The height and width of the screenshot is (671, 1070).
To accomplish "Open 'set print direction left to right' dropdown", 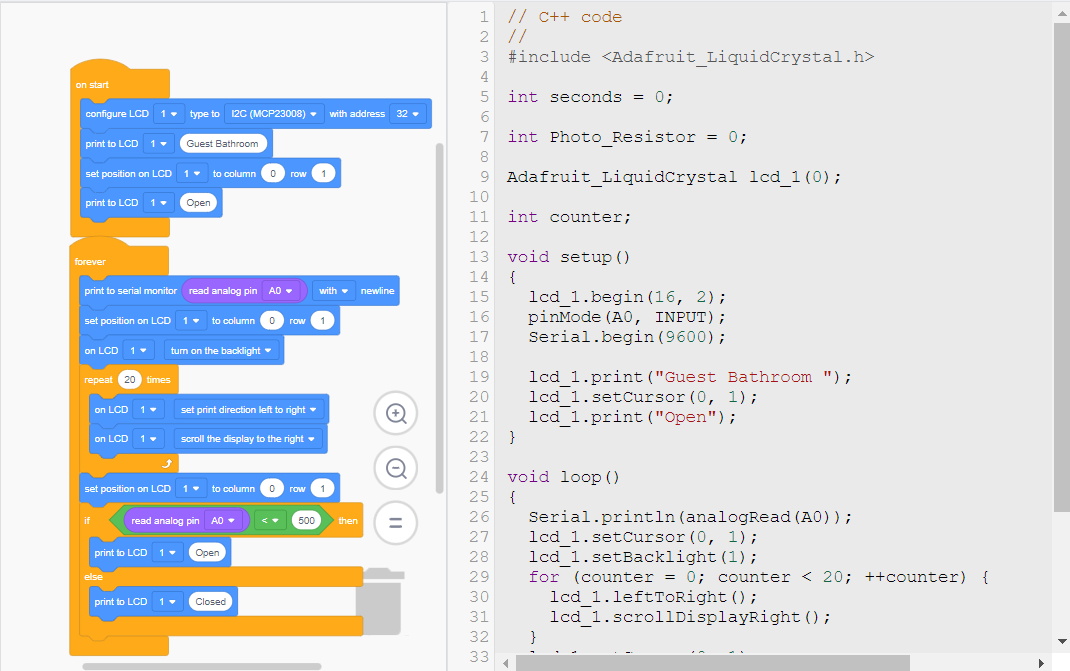I will tap(248, 410).
